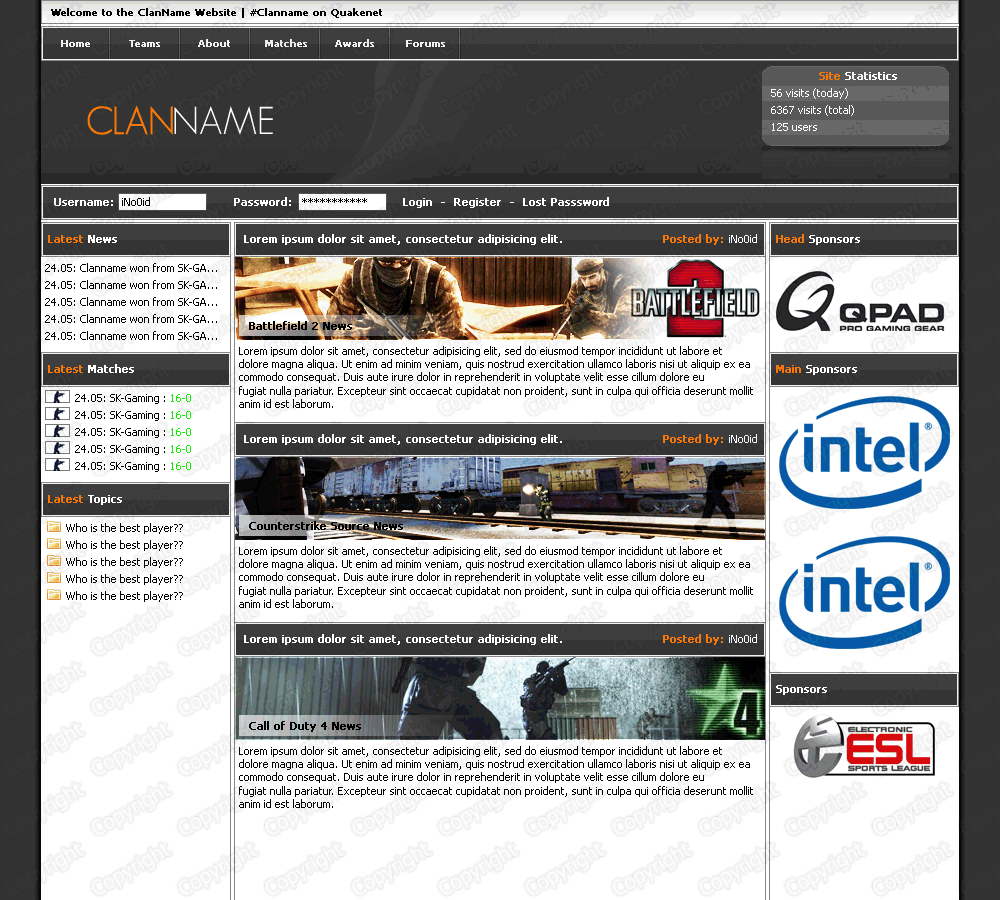1000x900 pixels.
Task: Open the Awards page
Action: 355,43
